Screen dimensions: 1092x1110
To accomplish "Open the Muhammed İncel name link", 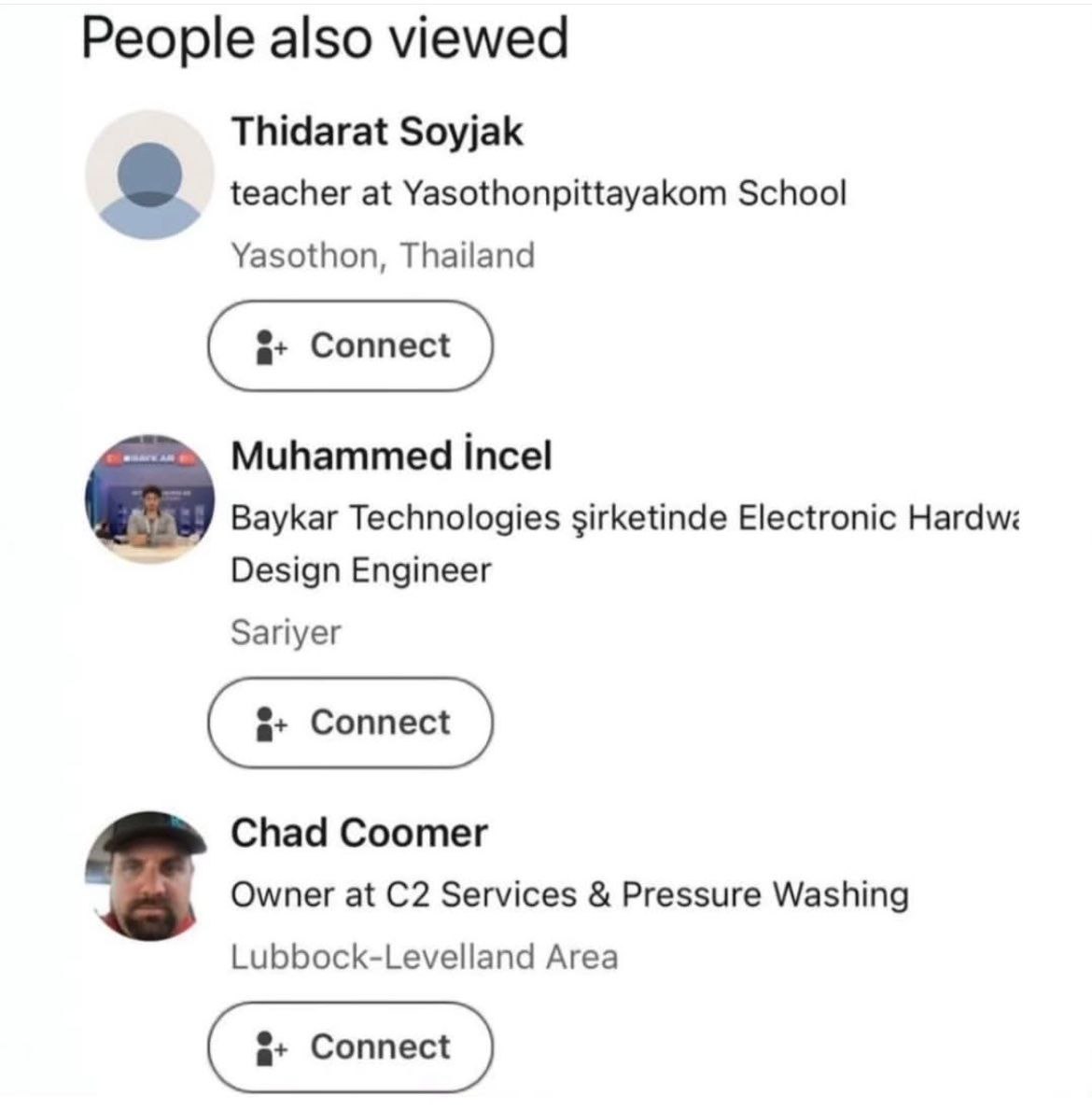I will 391,457.
